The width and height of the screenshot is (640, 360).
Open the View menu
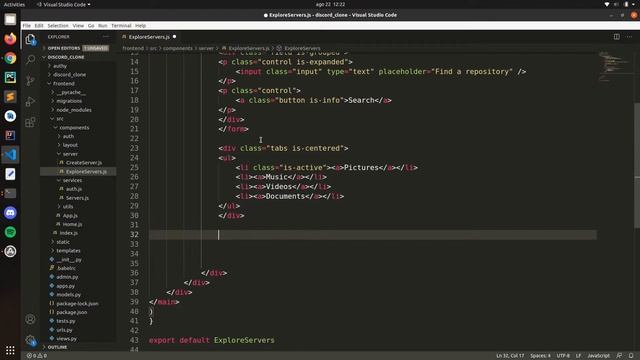tap(78, 25)
